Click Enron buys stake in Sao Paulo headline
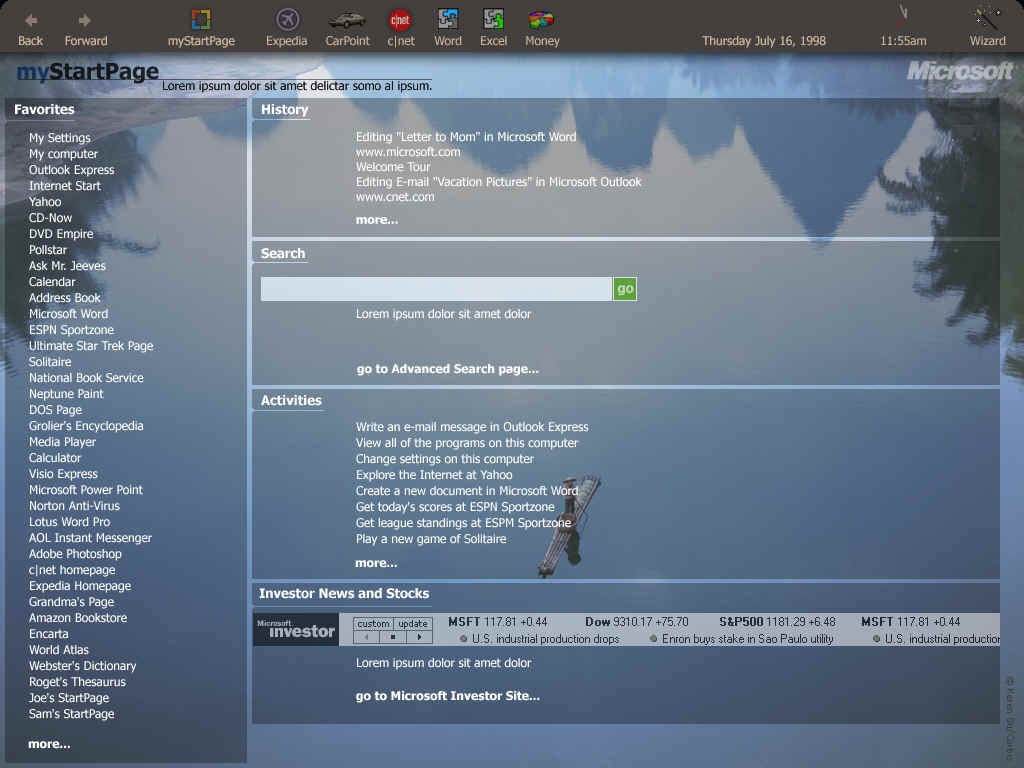The image size is (1024, 768). tap(746, 639)
